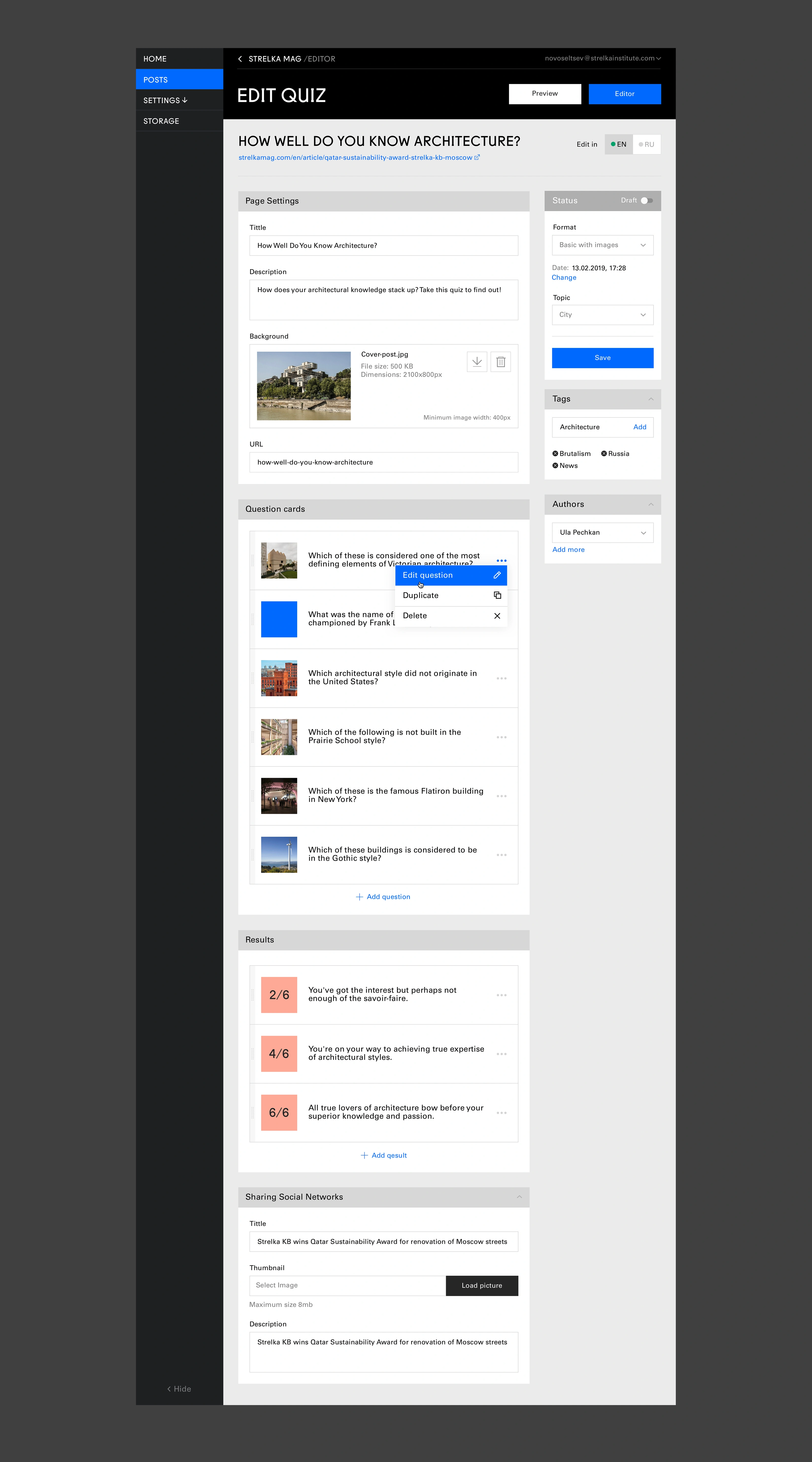This screenshot has width=812, height=1462.
Task: Click the blue placeholder thumbnail for Frank question
Action: click(x=279, y=619)
